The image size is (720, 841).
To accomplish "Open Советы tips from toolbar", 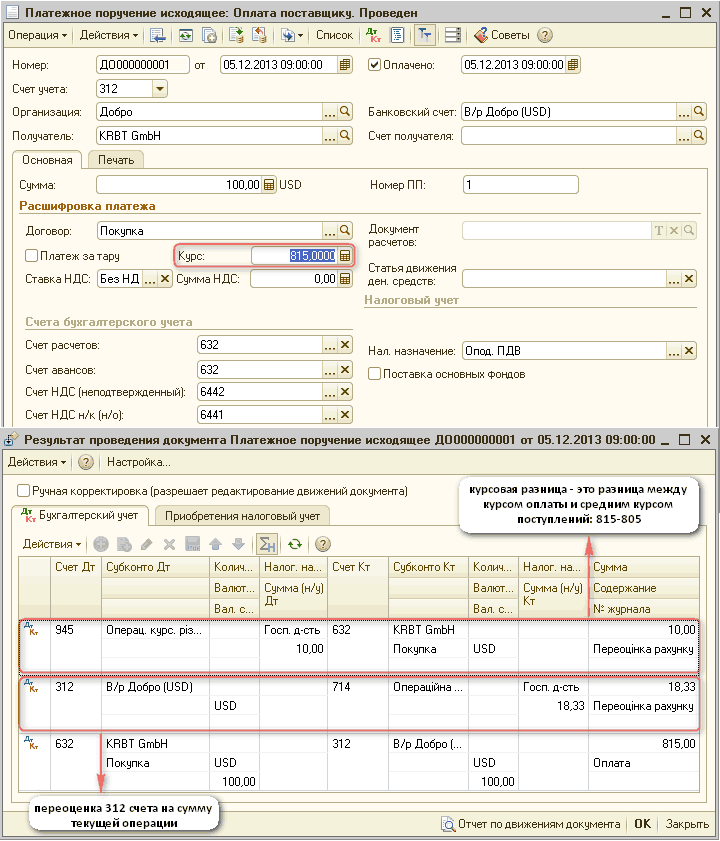I will coord(502,35).
